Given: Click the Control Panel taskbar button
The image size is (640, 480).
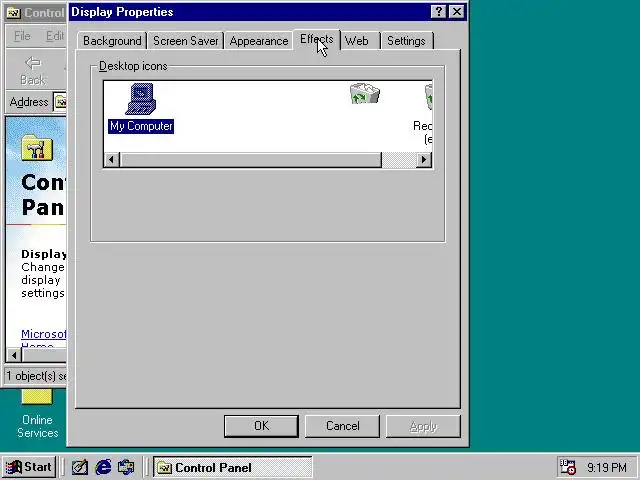Looking at the screenshot, I should 233,467.
